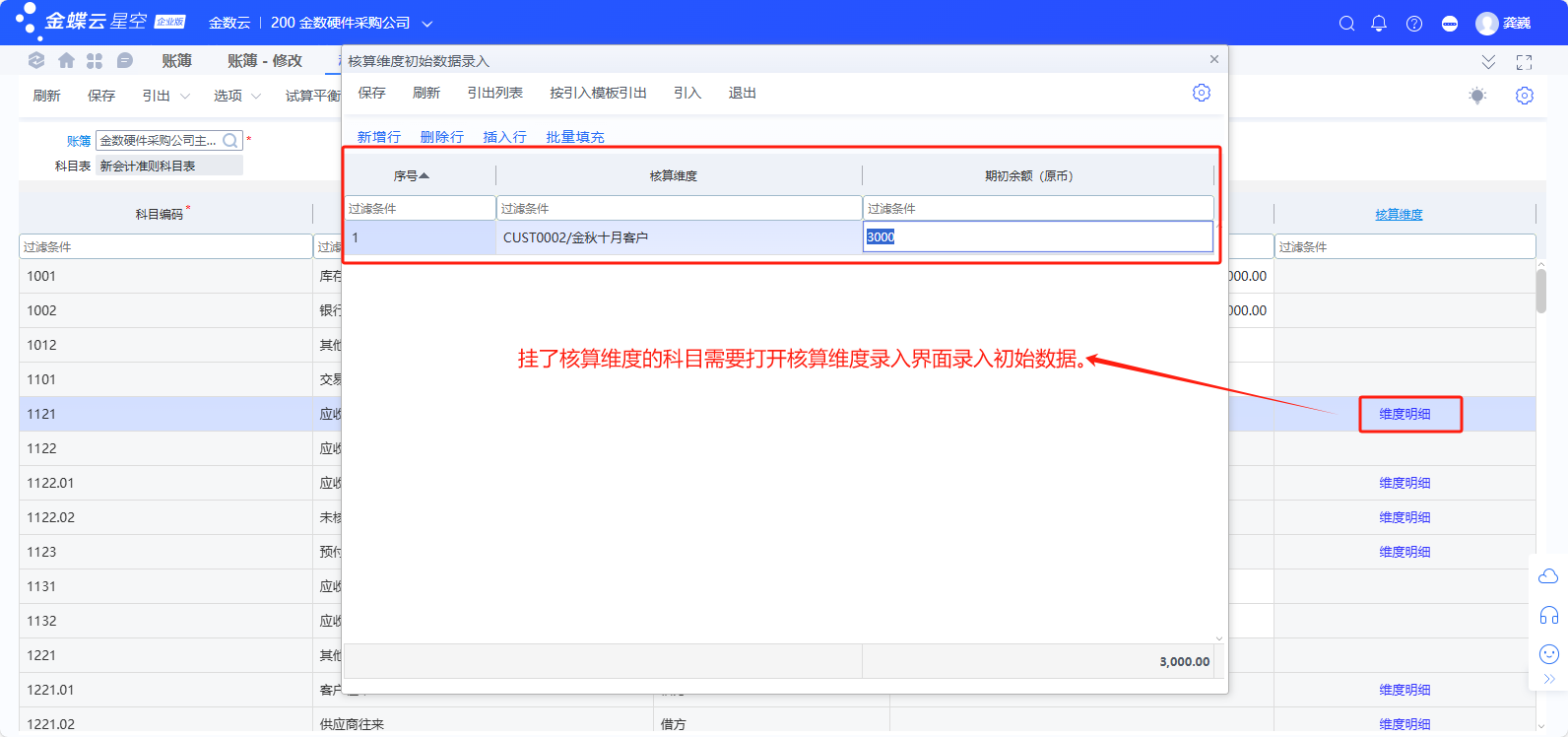Click 引入 in the dialog toolbar

coord(687,93)
